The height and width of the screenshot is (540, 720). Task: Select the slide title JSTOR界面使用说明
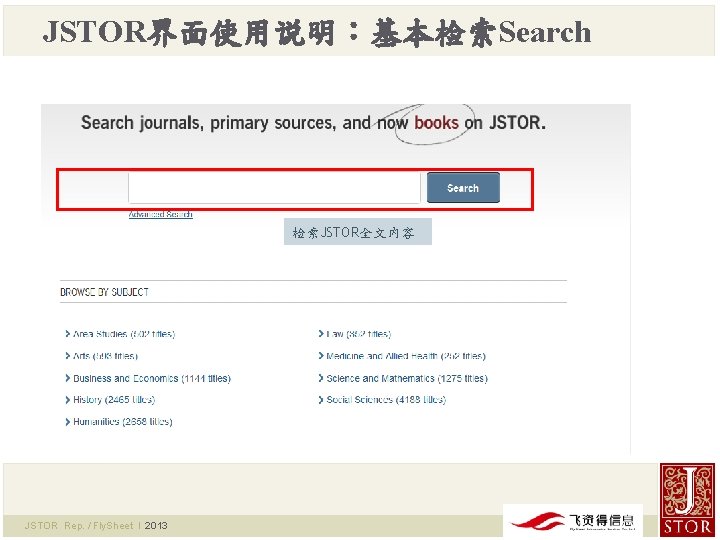[188, 32]
